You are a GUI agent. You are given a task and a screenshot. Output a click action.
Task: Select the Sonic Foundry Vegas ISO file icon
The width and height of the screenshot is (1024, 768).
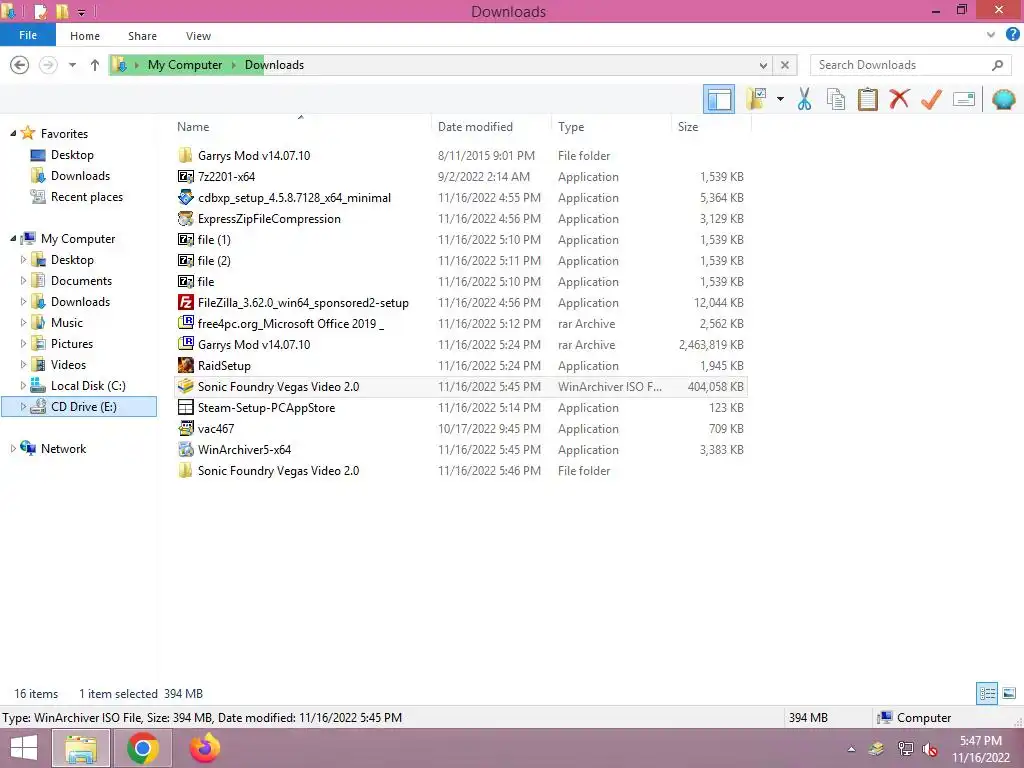(x=185, y=386)
